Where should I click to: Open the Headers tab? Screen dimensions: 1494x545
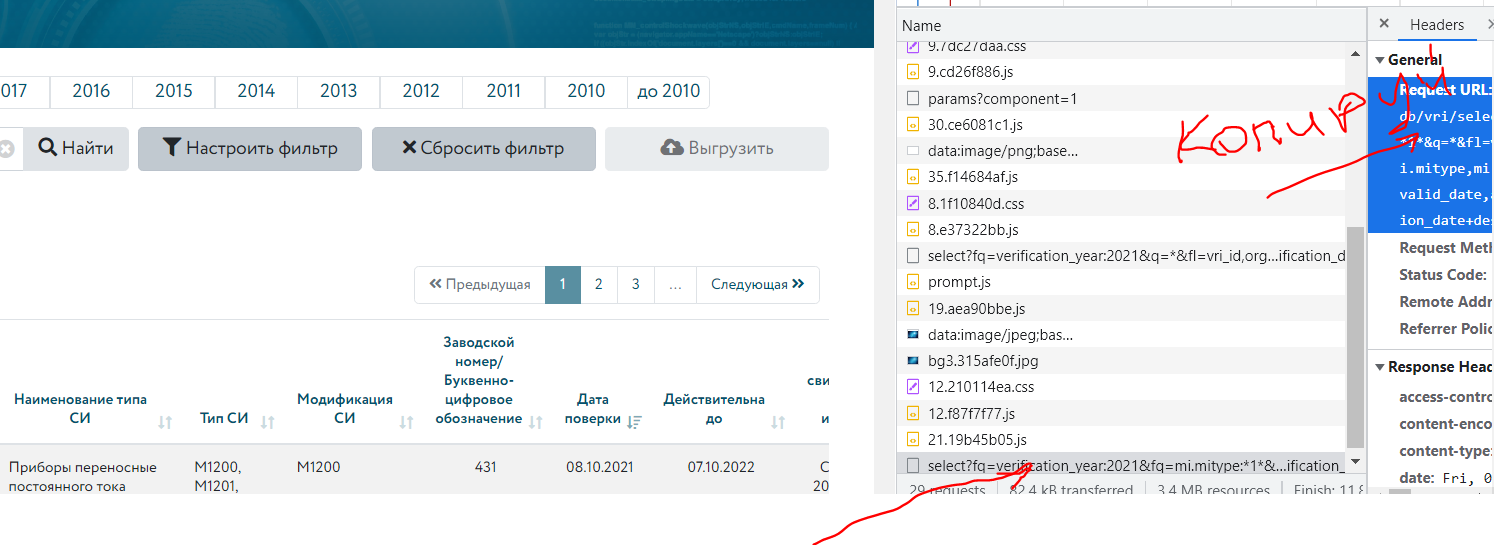(x=1436, y=25)
